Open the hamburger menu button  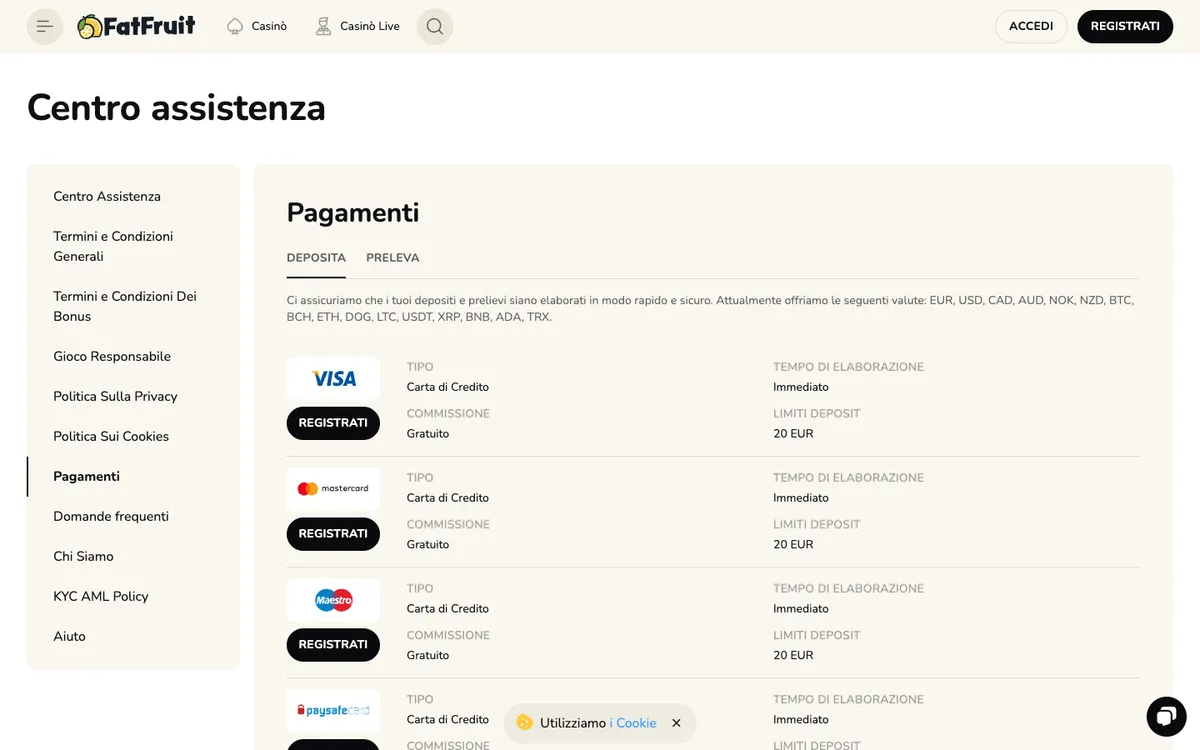click(45, 26)
